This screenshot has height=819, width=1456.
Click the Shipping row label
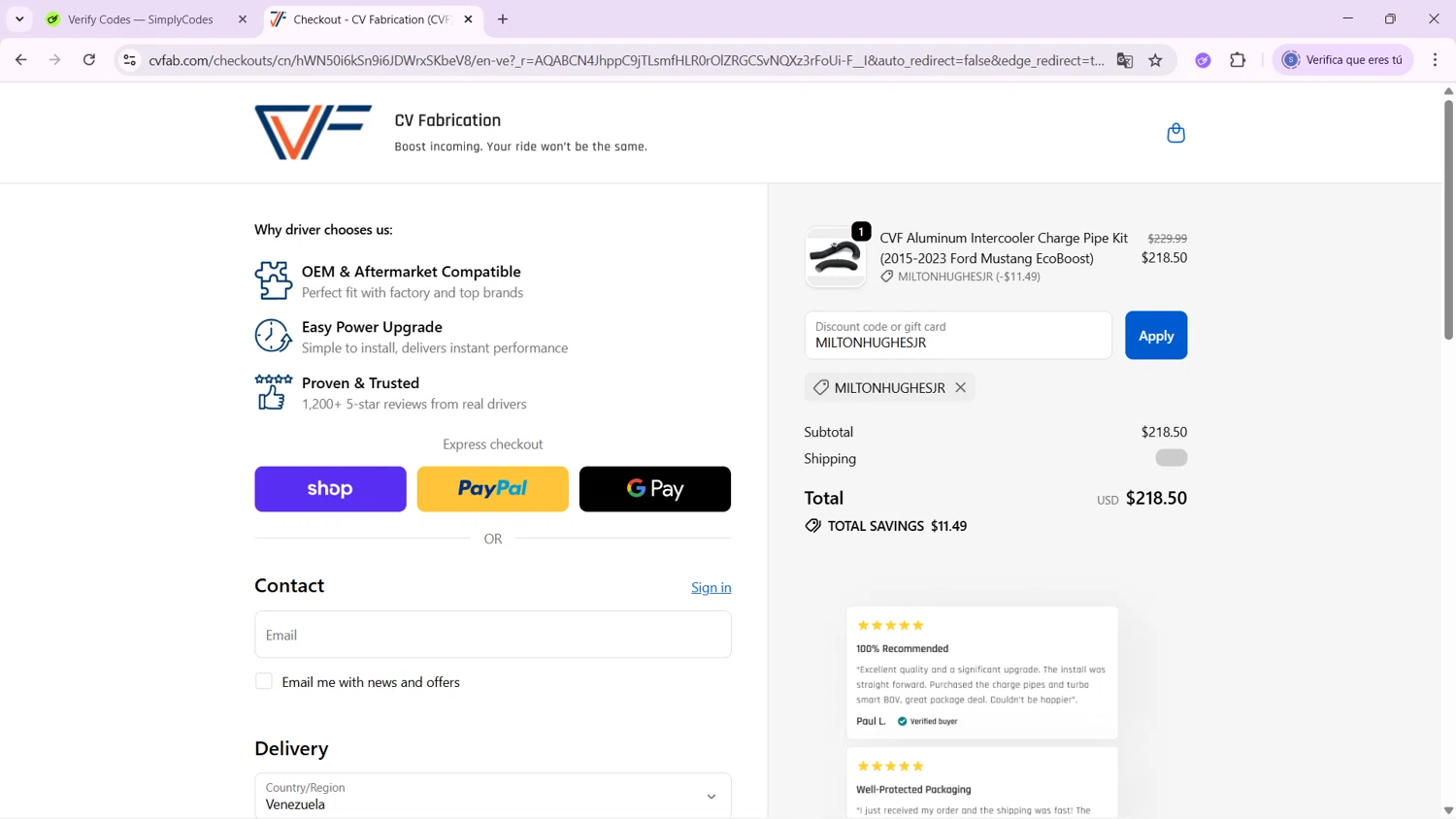tap(830, 458)
